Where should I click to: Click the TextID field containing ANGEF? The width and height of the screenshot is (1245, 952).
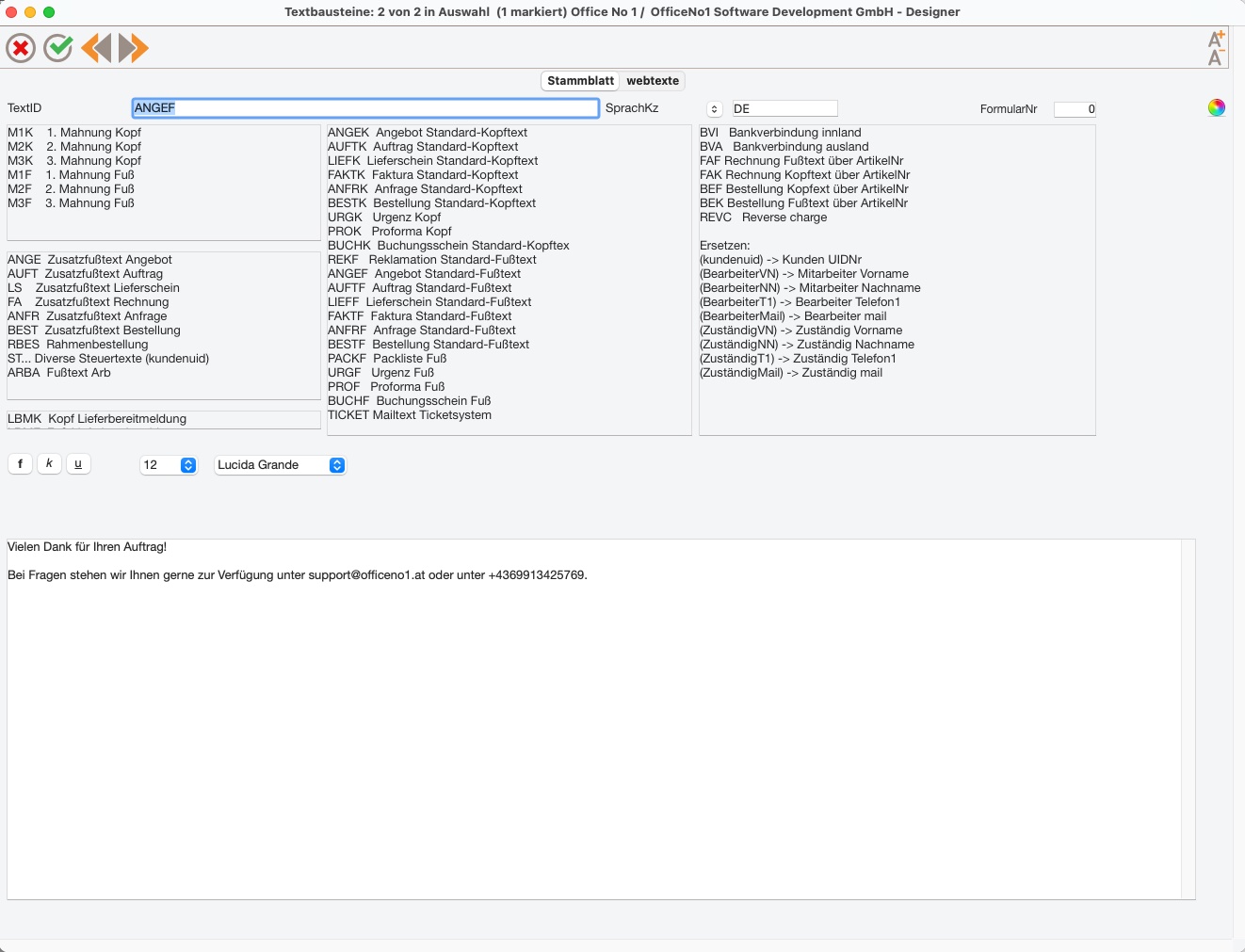365,108
